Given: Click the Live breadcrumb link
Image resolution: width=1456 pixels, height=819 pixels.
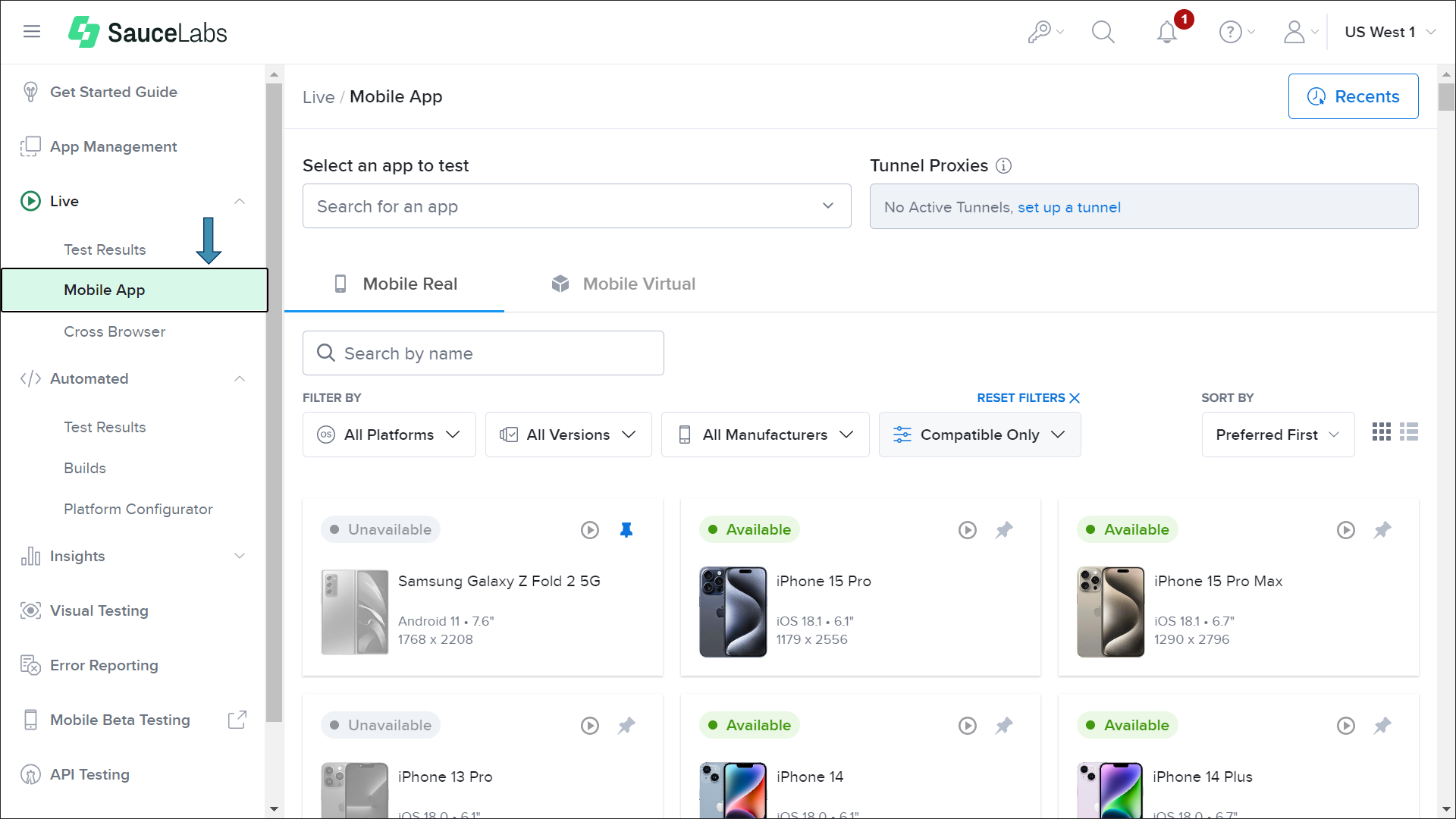Looking at the screenshot, I should [318, 97].
